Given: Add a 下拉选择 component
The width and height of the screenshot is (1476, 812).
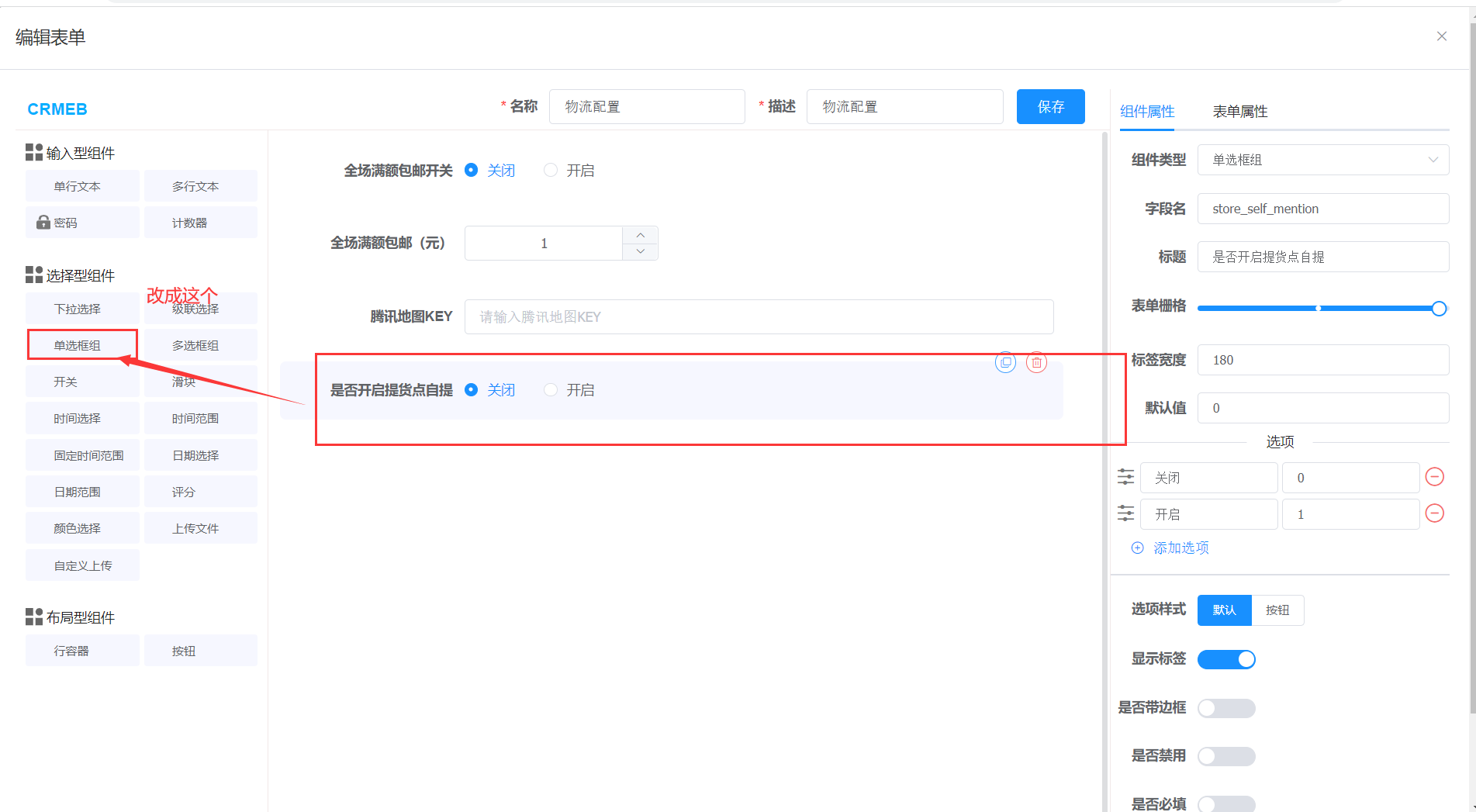Looking at the screenshot, I should point(82,309).
